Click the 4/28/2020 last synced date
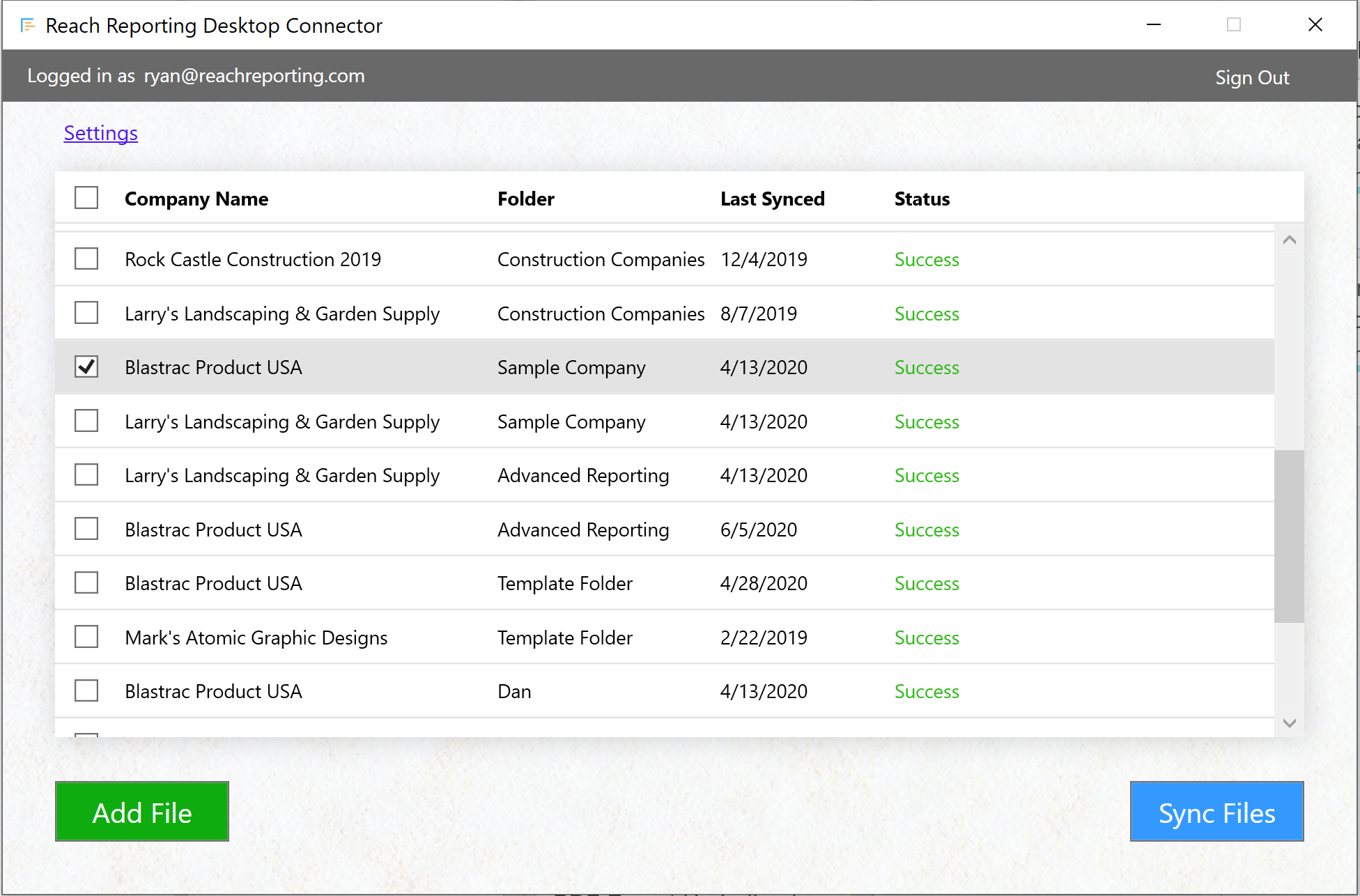The height and width of the screenshot is (896, 1360). pyautogui.click(x=764, y=583)
